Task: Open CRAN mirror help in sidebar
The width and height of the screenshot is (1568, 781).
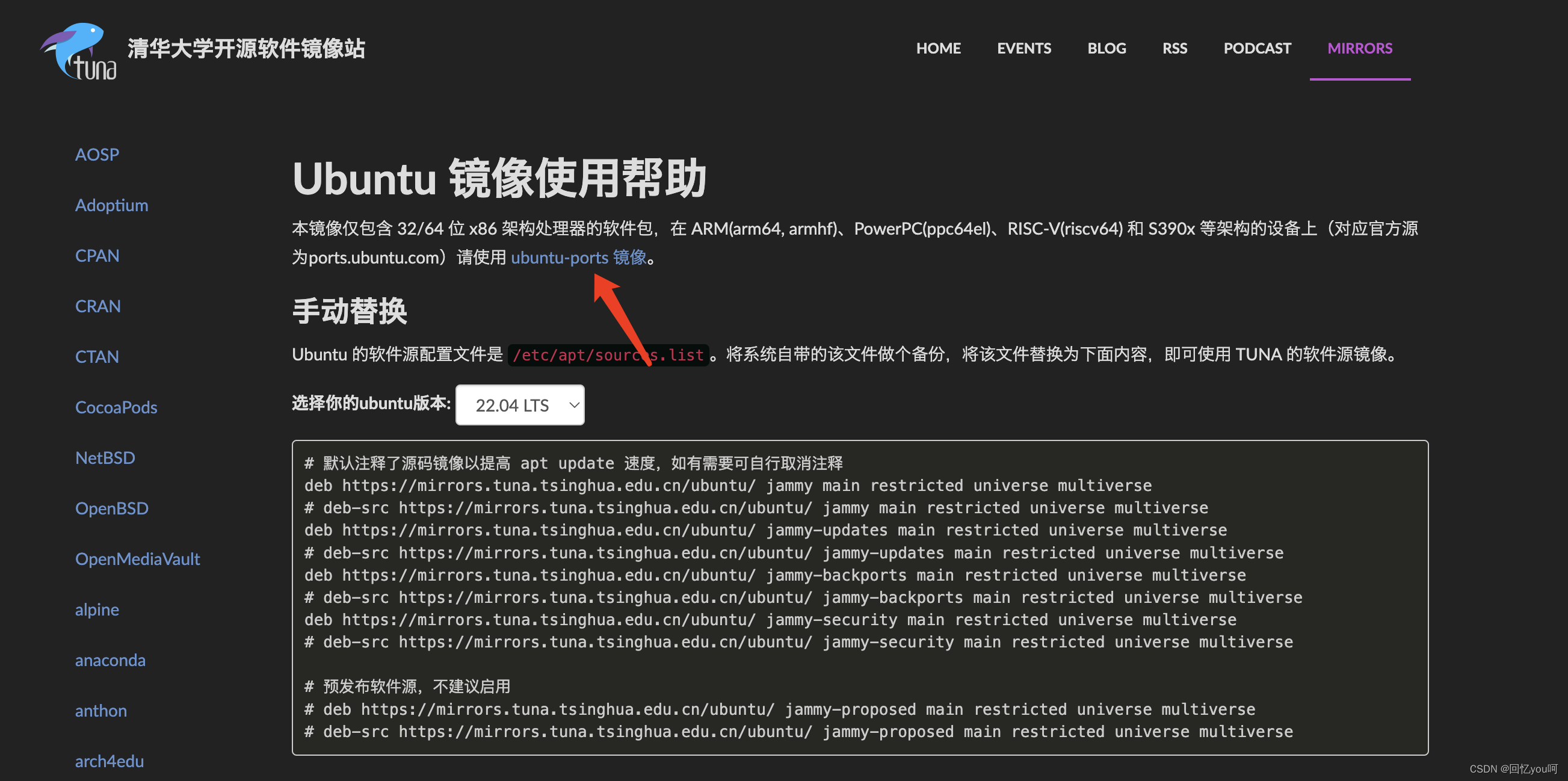Action: click(97, 306)
